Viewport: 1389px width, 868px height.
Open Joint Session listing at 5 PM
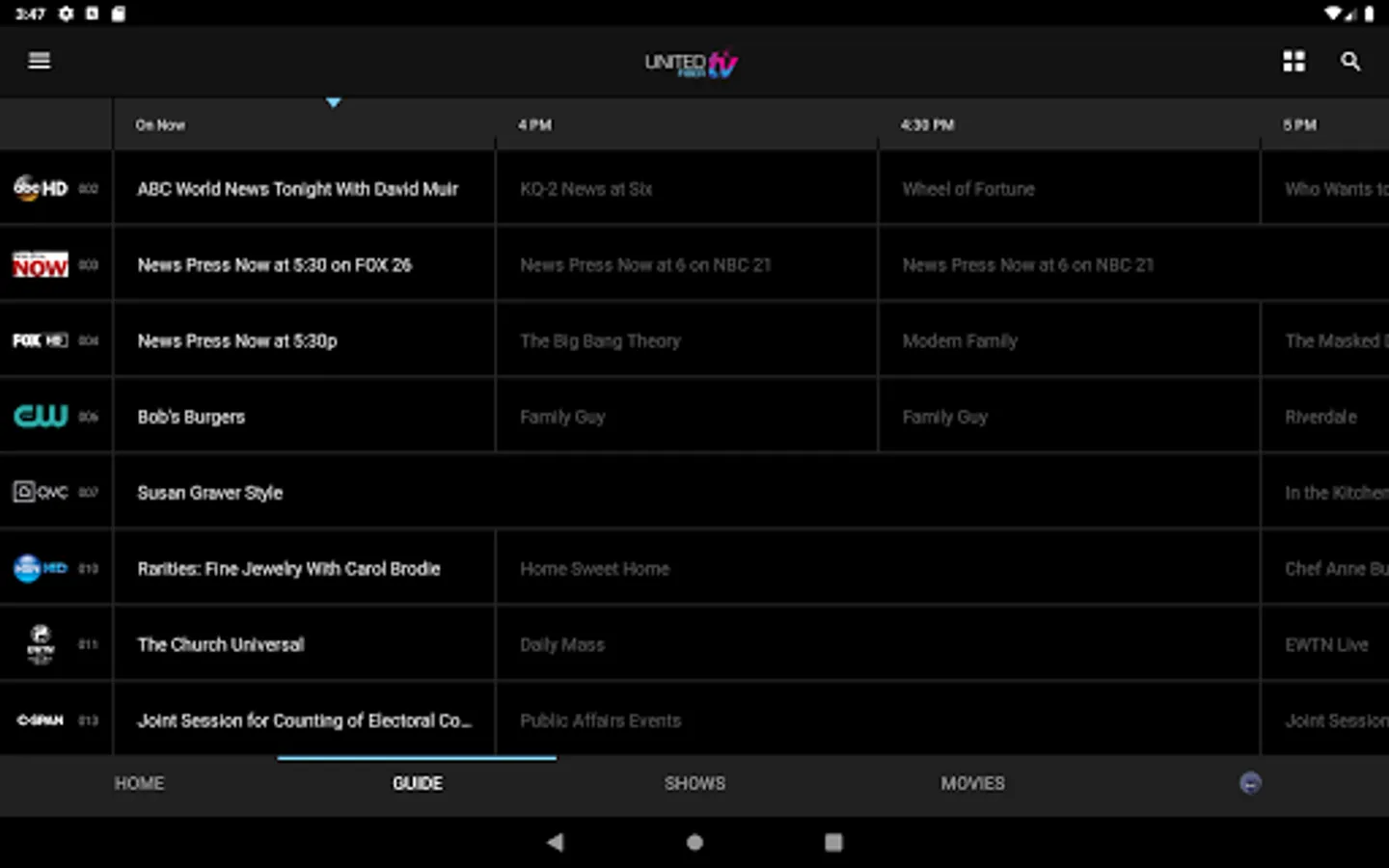(x=1325, y=719)
